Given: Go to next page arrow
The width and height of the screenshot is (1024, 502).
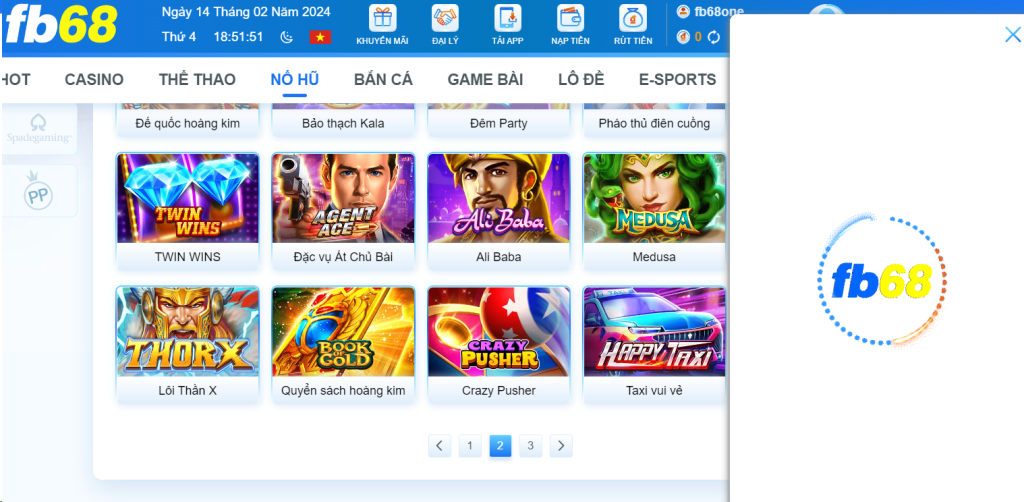Looking at the screenshot, I should (561, 446).
